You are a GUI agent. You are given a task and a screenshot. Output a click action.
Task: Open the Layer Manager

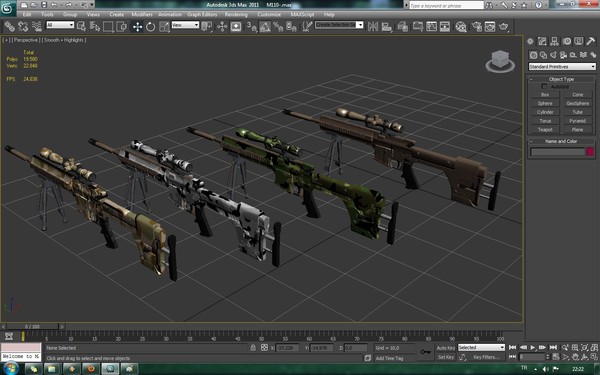pyautogui.click(x=403, y=26)
